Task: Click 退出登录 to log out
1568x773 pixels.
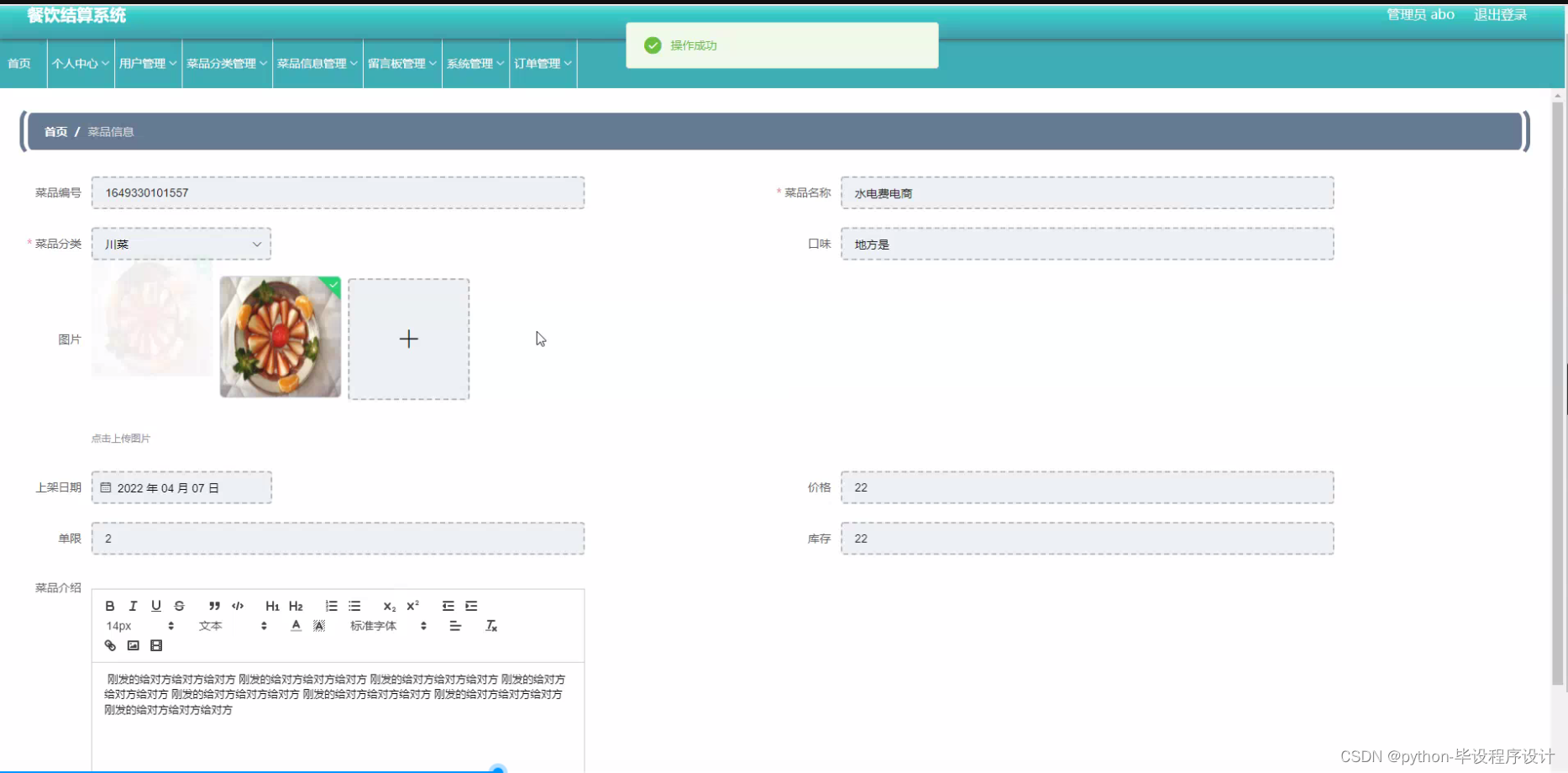Action: tap(1500, 14)
